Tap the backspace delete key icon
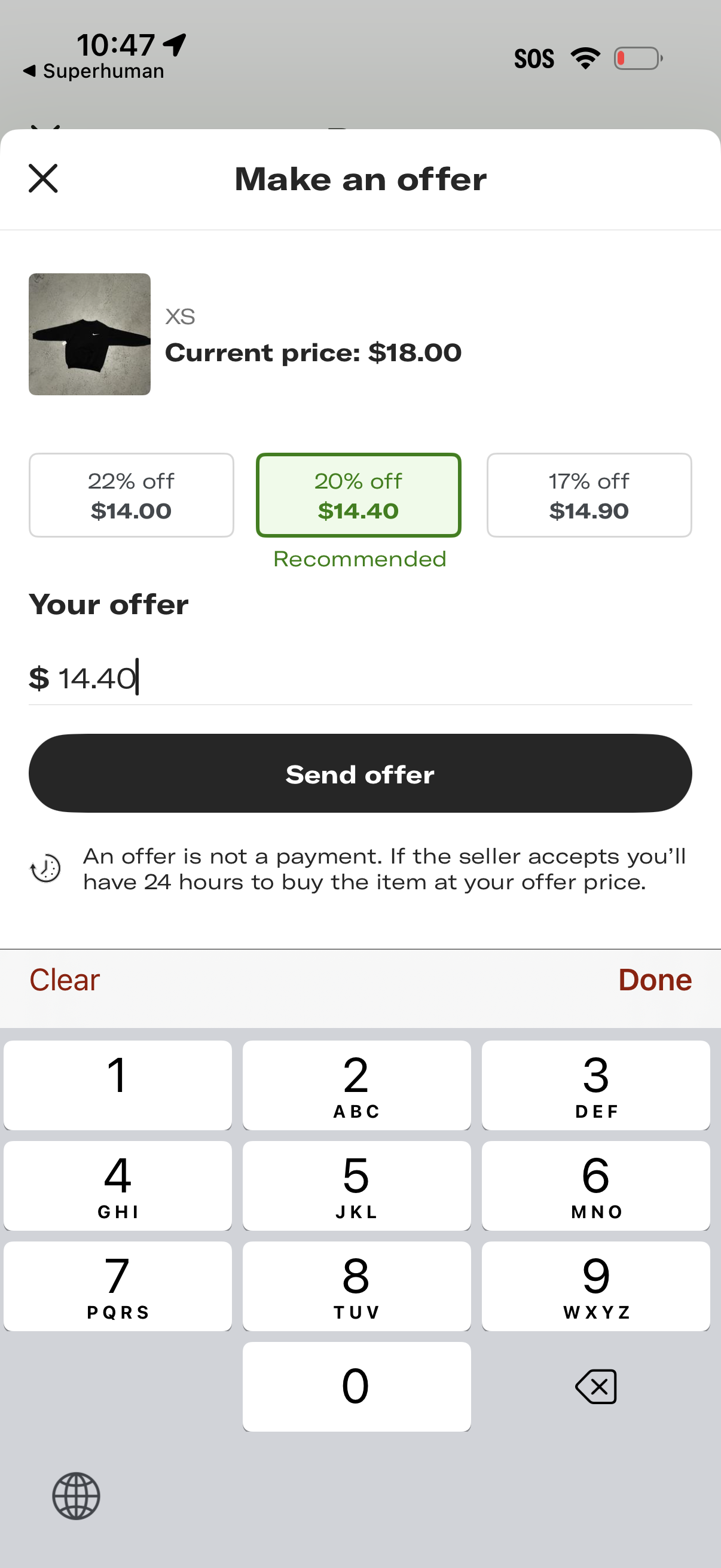Screen dimensions: 721x1568 pos(595,1387)
